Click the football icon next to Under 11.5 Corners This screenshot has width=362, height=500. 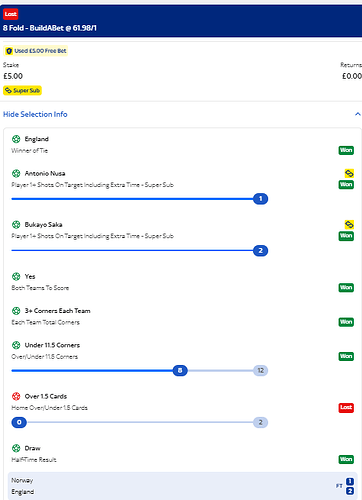tap(16, 345)
